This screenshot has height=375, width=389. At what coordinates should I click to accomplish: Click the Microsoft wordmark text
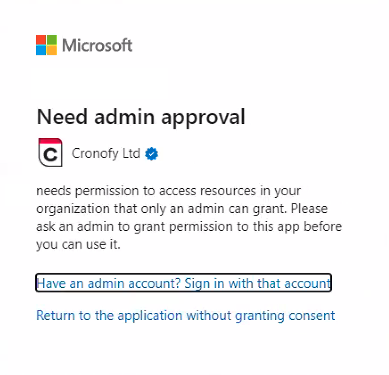(x=97, y=45)
